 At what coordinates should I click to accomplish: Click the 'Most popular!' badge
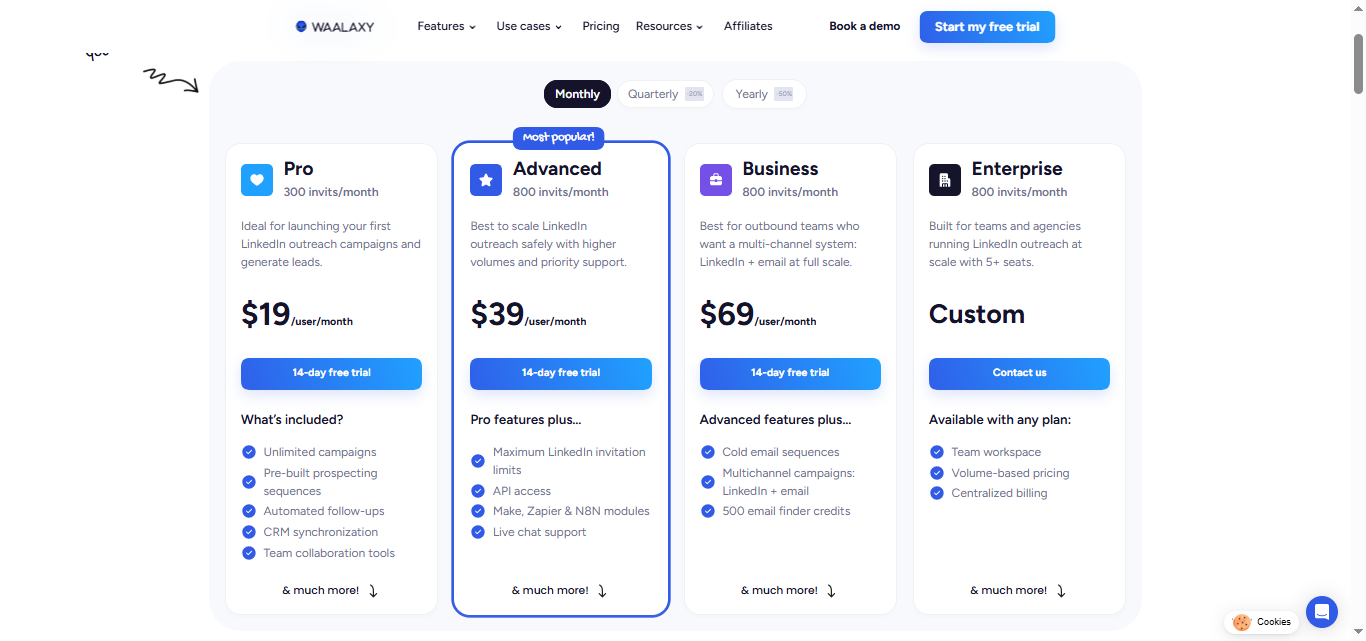[x=559, y=137]
